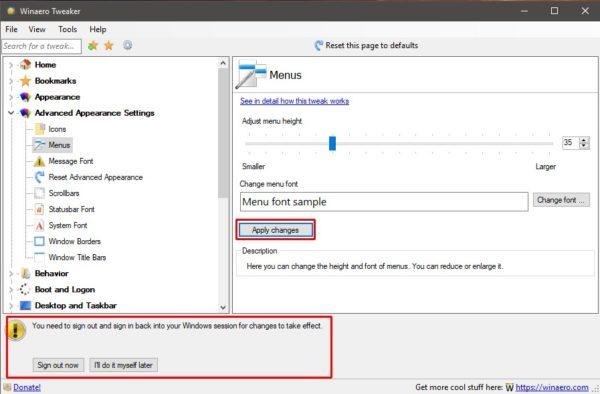This screenshot has height=394, width=600.
Task: Click the Behavior item icon
Action: click(x=25, y=274)
